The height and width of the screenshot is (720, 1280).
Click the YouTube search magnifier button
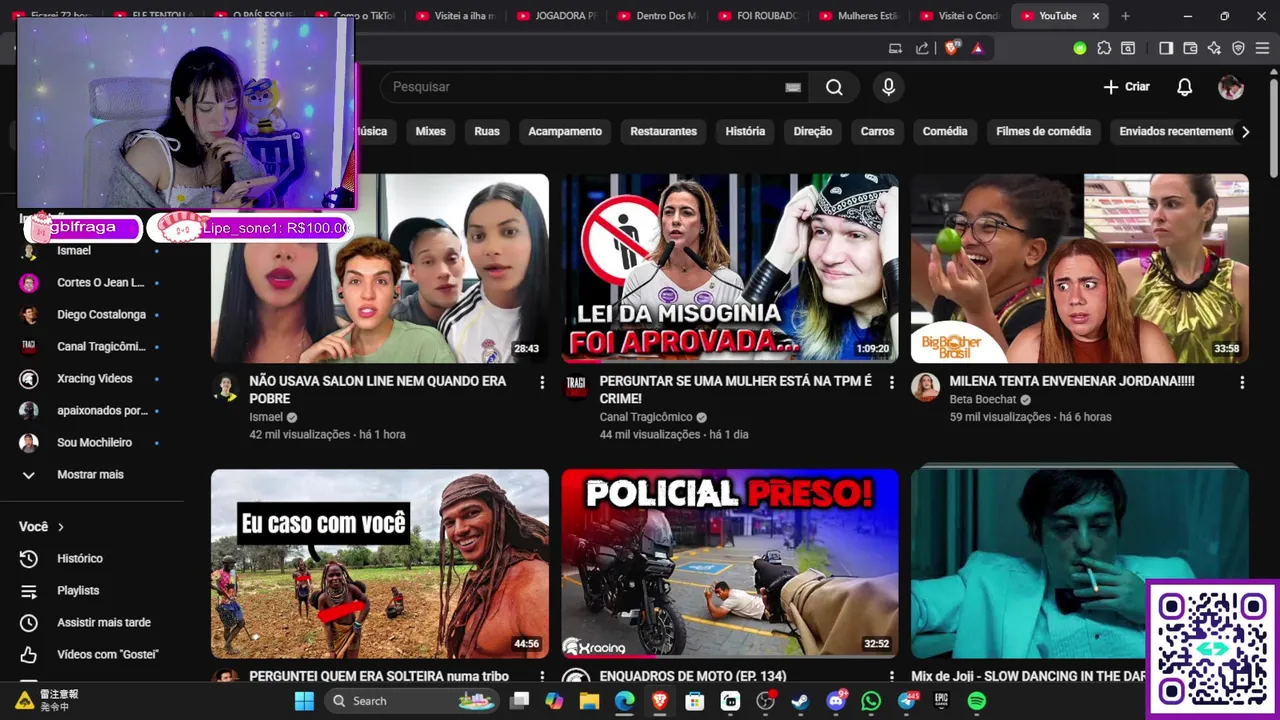point(834,87)
